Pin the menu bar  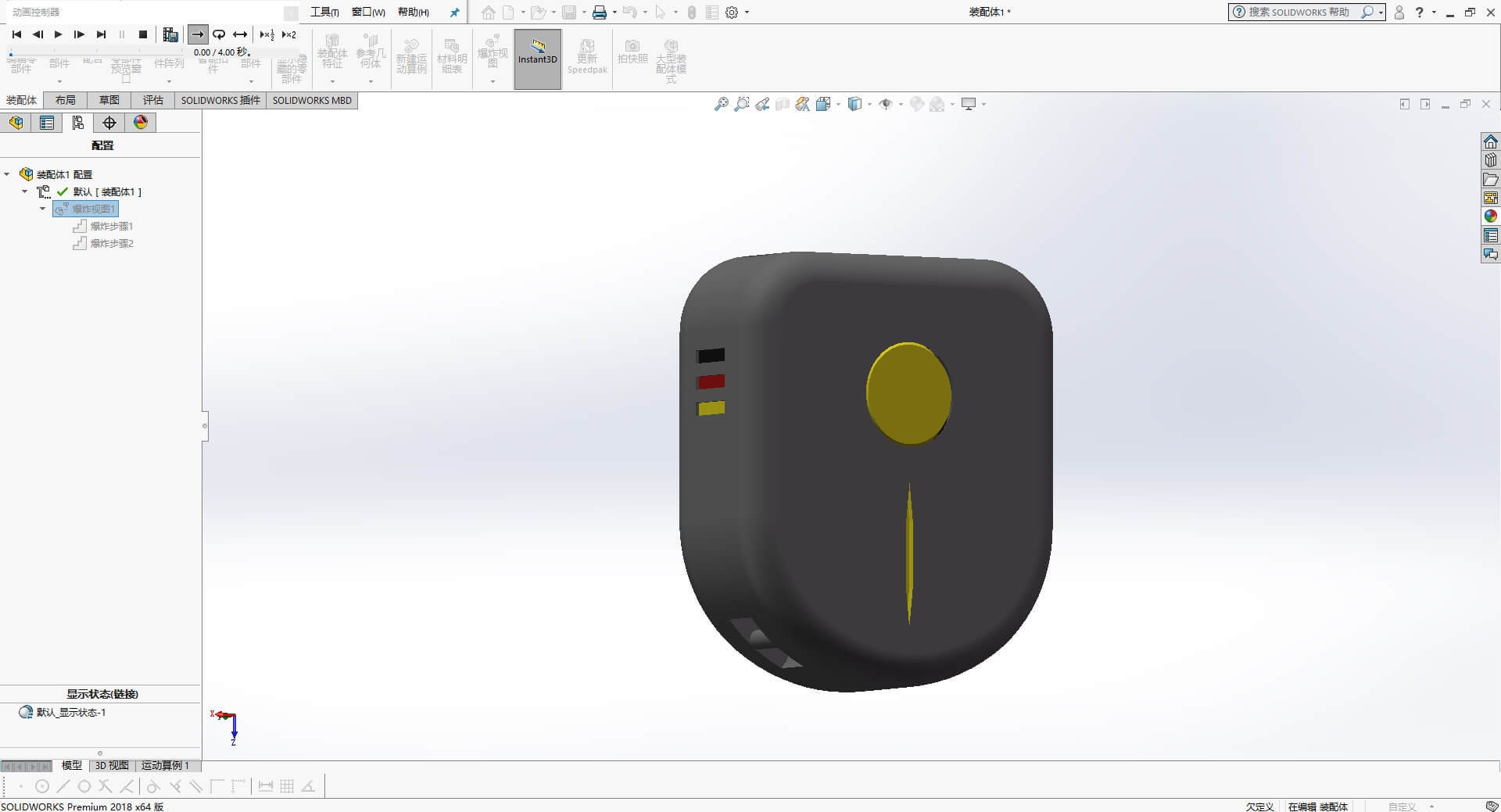(455, 13)
